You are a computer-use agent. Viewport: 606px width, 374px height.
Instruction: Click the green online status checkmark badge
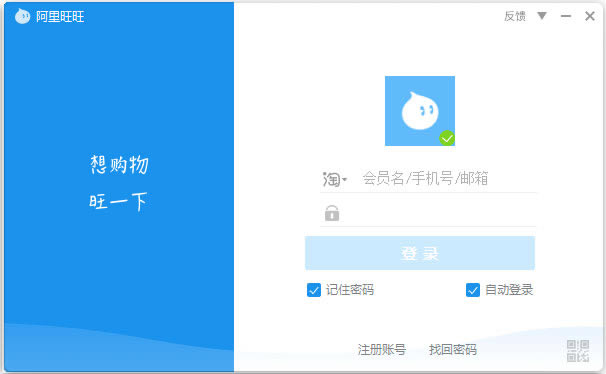(447, 138)
